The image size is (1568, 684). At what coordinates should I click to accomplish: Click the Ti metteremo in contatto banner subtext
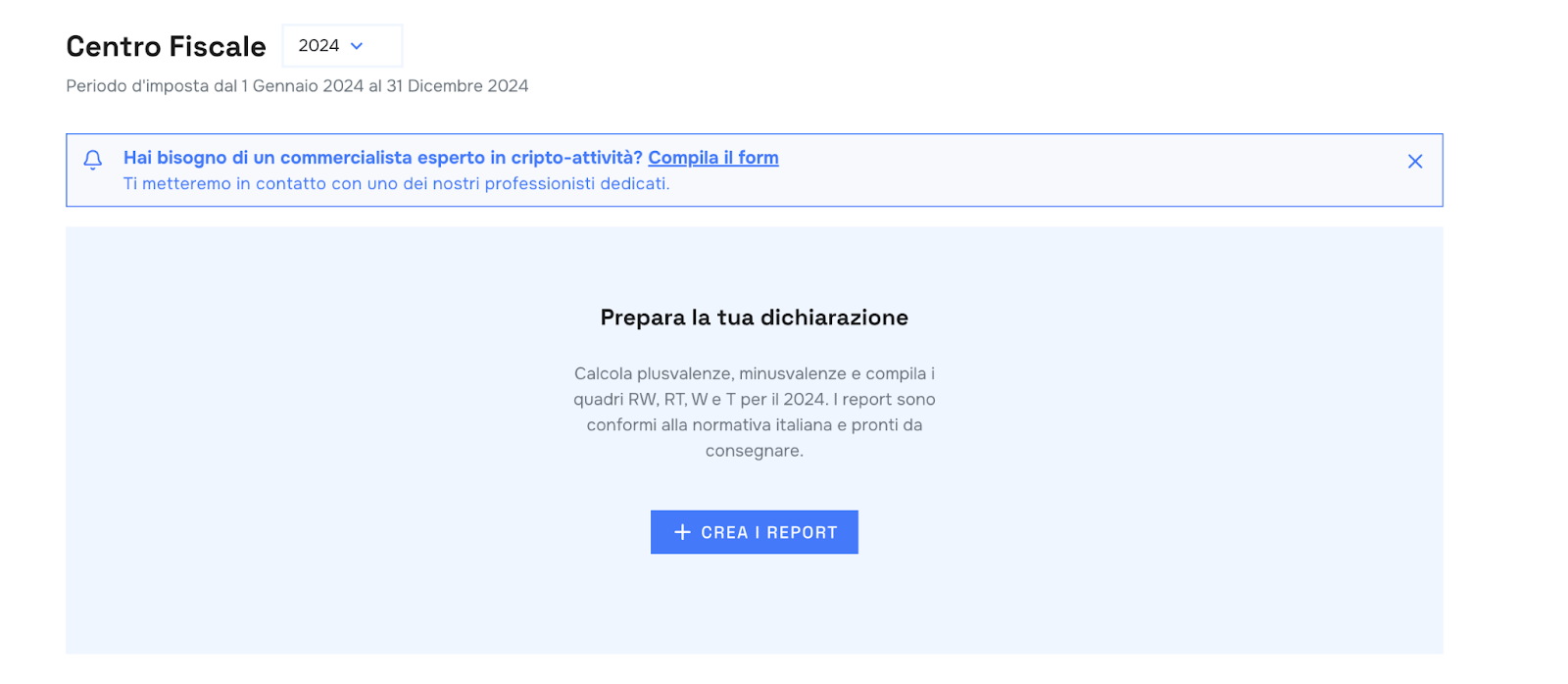coord(396,184)
